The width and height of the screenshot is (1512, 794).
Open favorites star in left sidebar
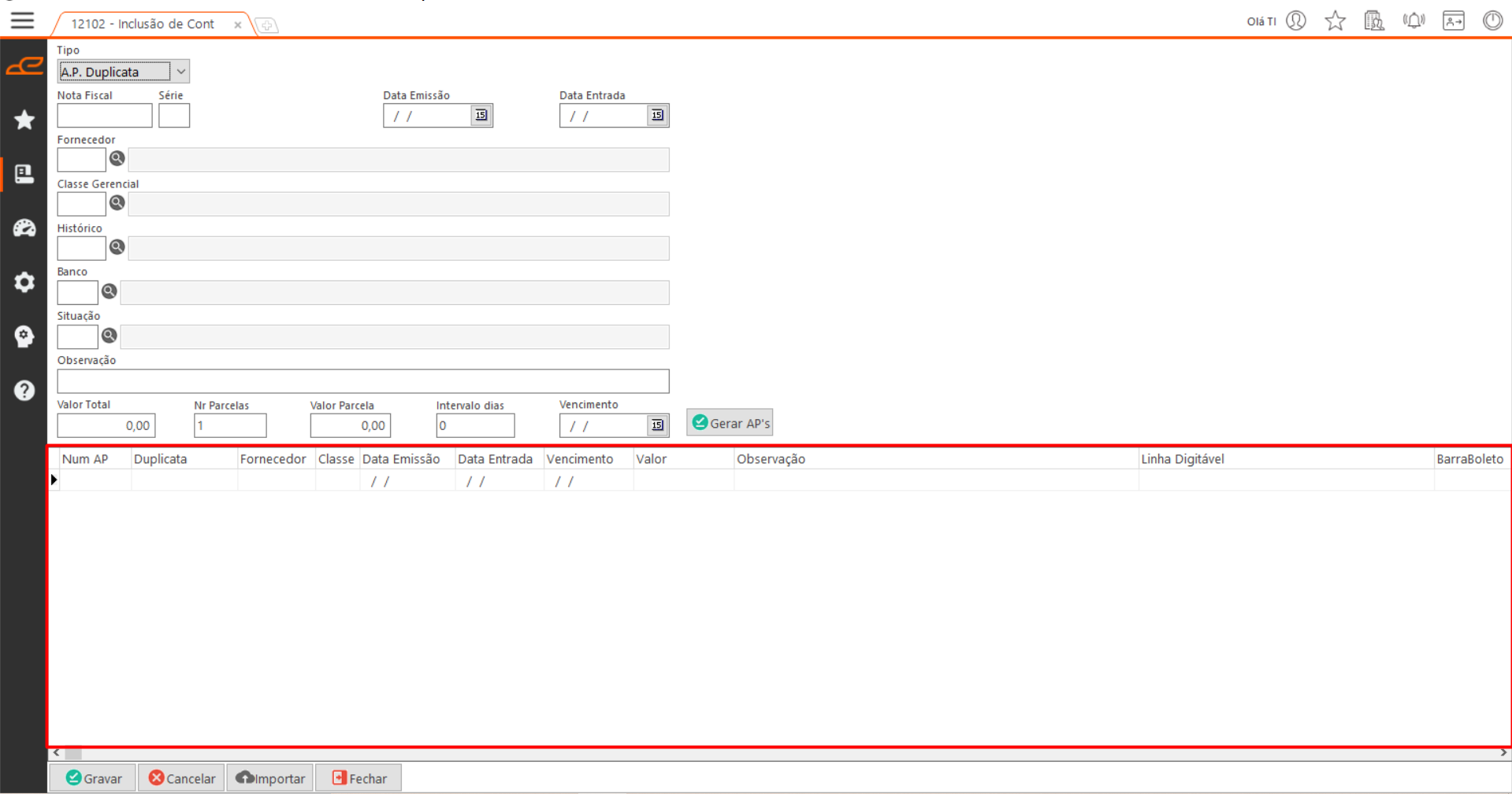coord(24,120)
